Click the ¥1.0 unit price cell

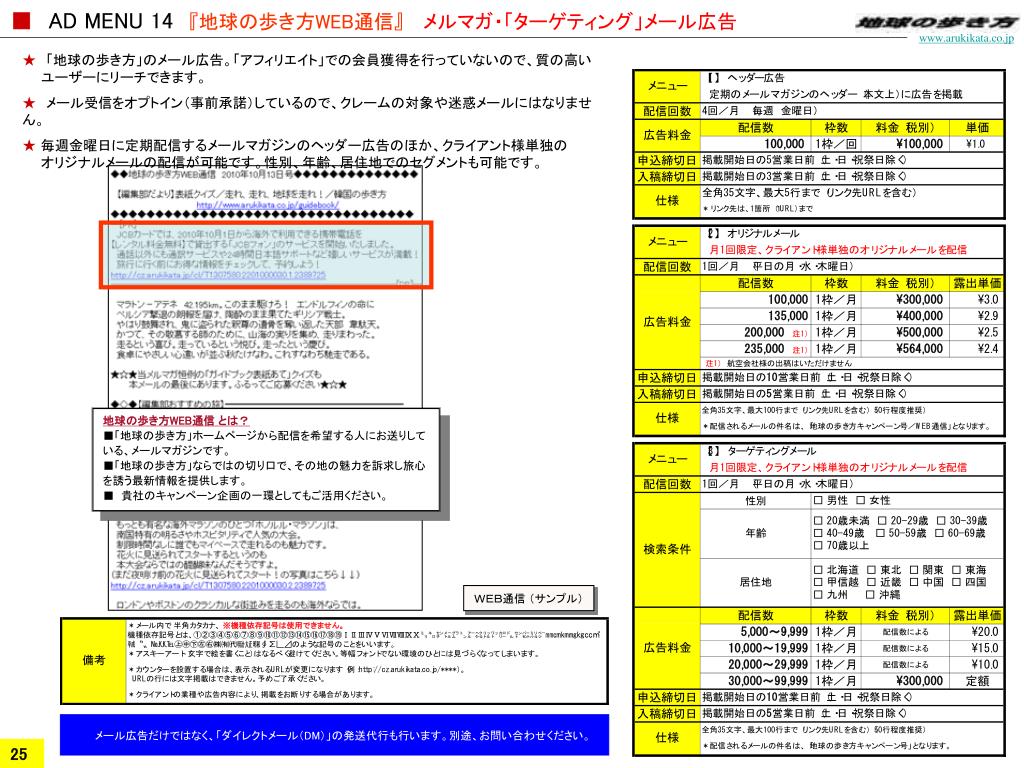tap(975, 144)
